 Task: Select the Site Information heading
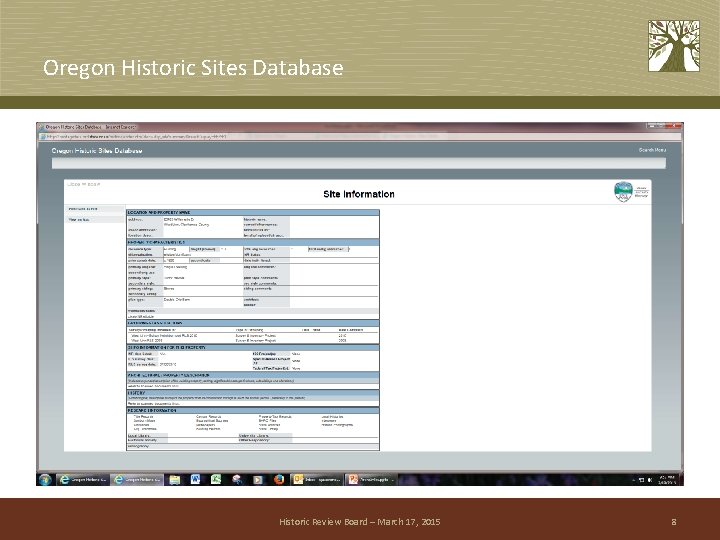point(359,194)
